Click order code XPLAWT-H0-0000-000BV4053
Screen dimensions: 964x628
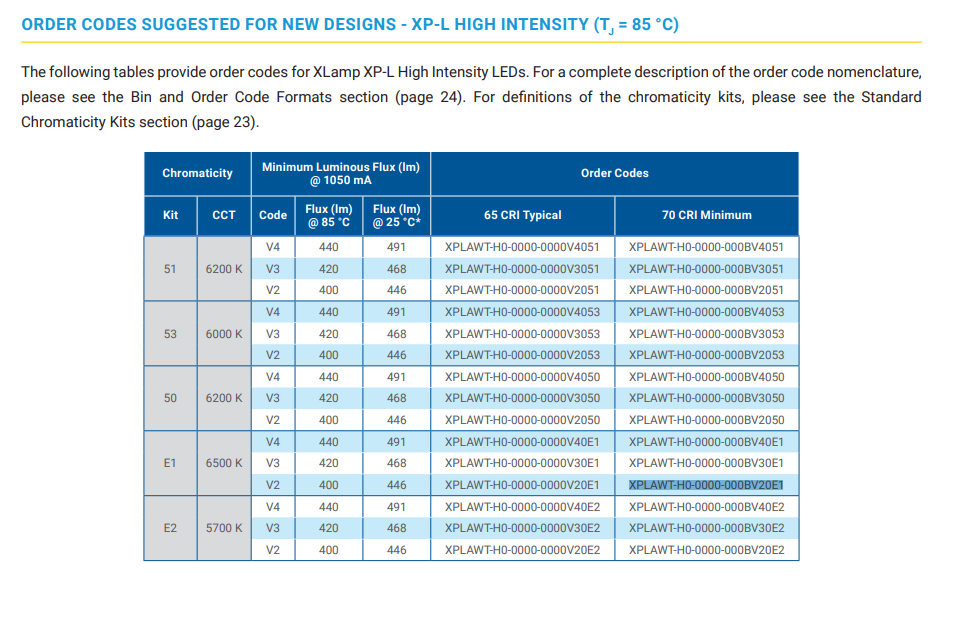point(706,312)
